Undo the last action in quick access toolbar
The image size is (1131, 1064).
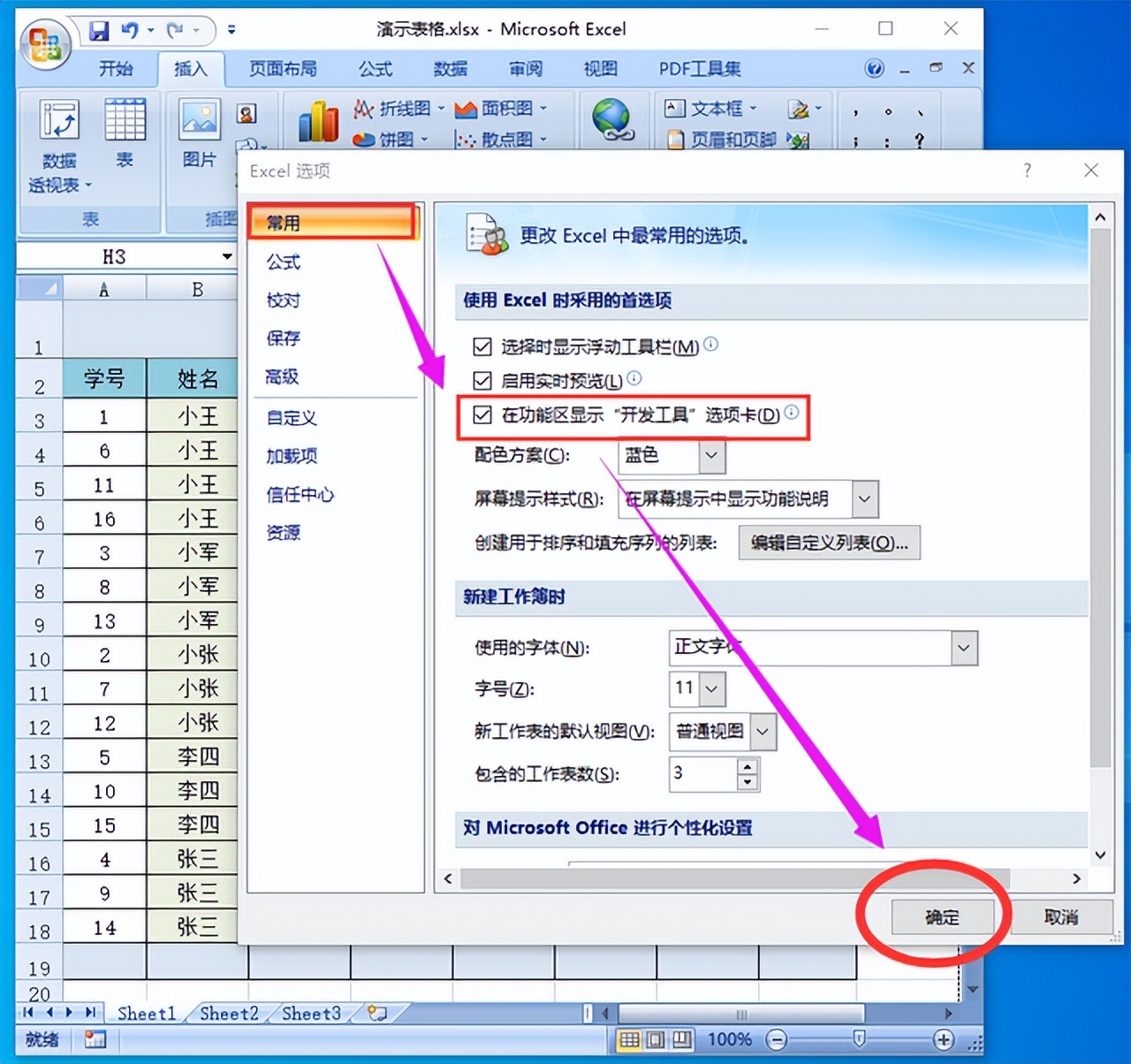click(130, 31)
